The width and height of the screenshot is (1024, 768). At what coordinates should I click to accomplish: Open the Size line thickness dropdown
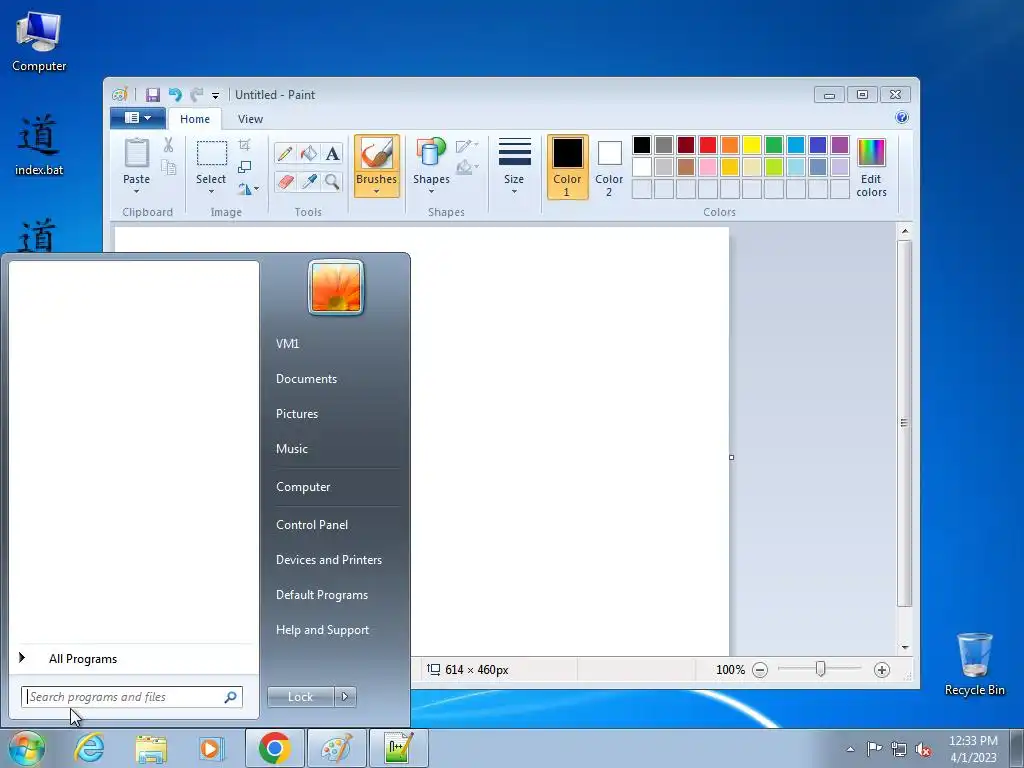pyautogui.click(x=514, y=166)
